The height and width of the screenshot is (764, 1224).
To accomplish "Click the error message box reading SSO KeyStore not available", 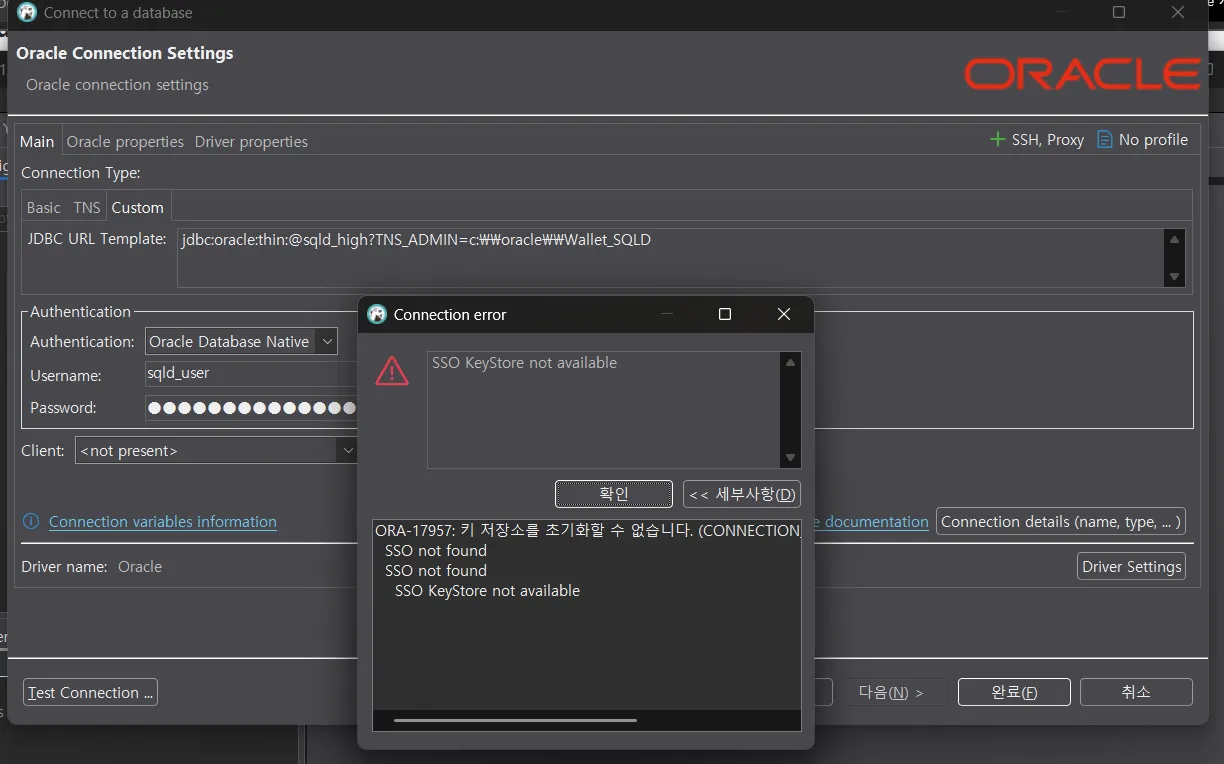I will coord(604,409).
